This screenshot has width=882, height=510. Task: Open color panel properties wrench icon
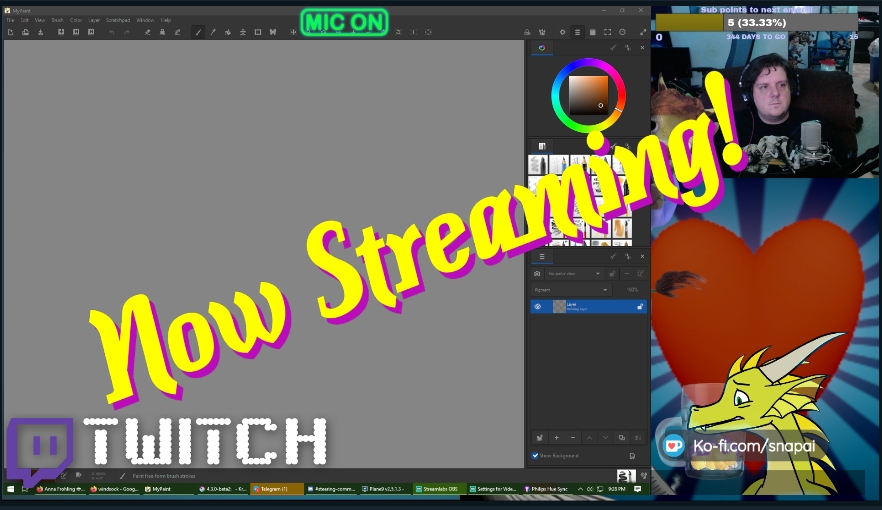click(613, 48)
